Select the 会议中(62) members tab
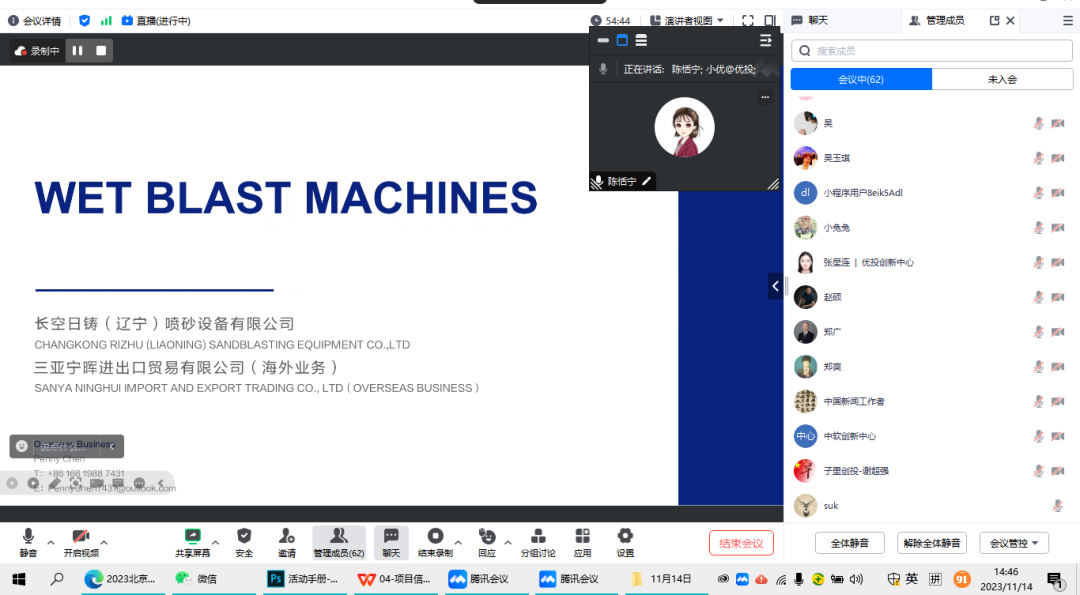1080x595 pixels. click(861, 79)
